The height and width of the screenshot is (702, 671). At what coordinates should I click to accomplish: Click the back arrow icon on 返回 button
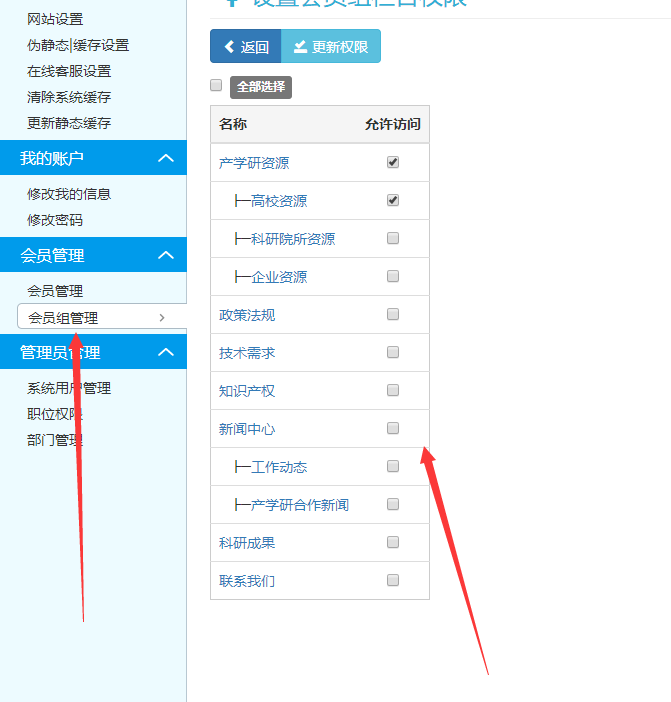tap(227, 47)
